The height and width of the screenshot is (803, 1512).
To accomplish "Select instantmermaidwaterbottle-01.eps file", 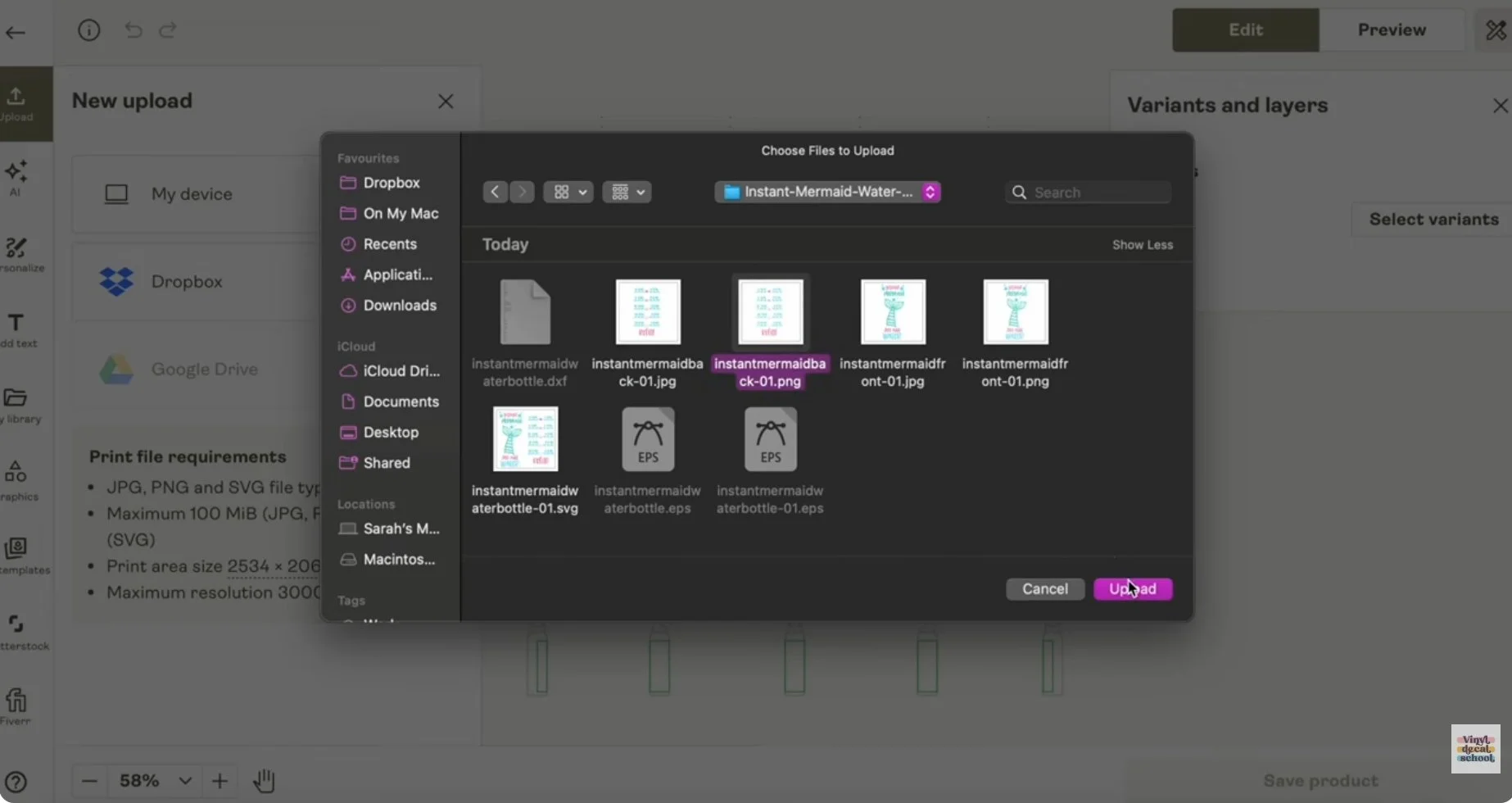I will pyautogui.click(x=770, y=460).
